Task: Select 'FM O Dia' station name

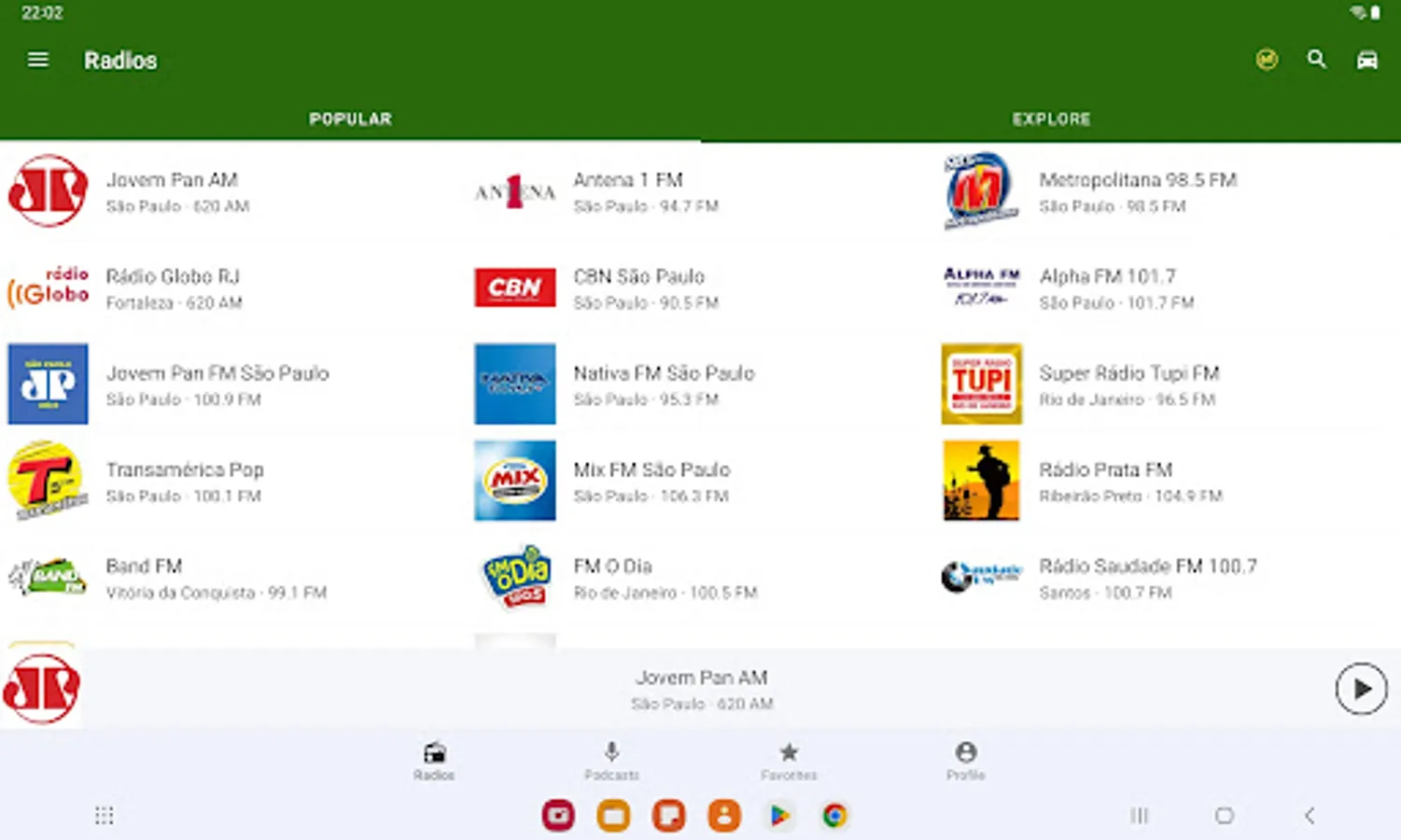Action: (x=612, y=566)
